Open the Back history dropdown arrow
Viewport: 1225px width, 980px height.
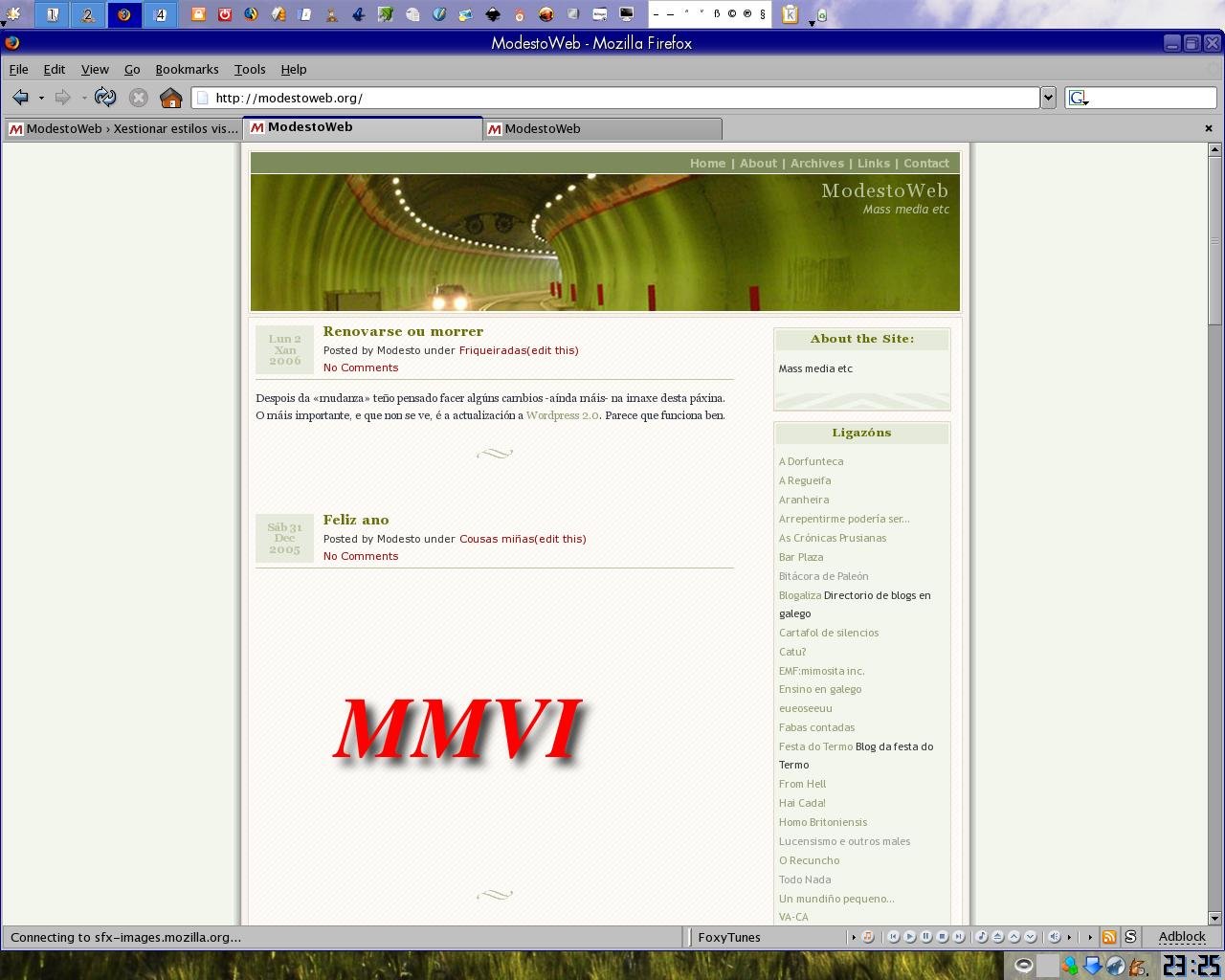tap(41, 99)
